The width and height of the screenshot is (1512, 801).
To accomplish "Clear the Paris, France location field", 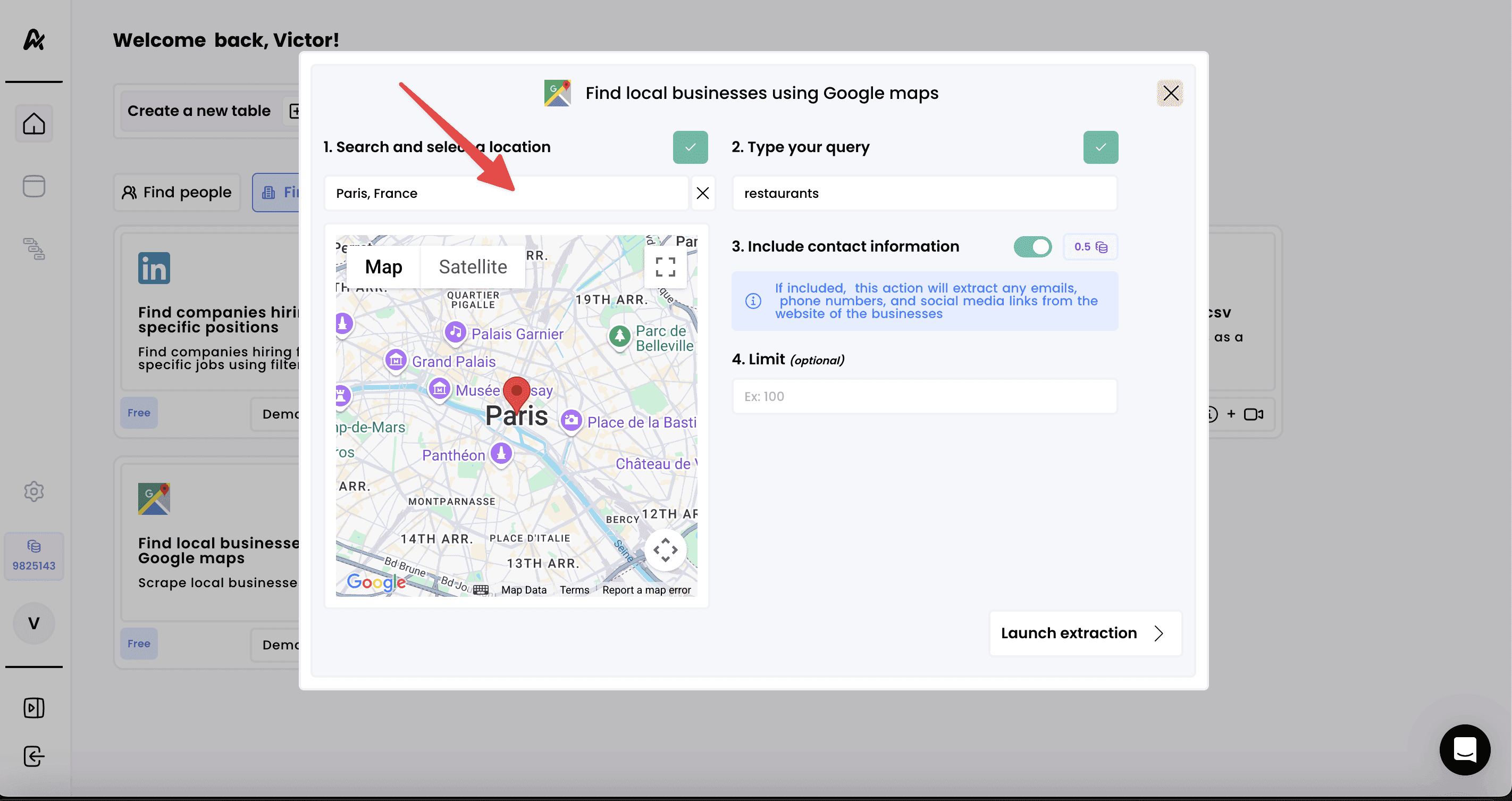I will [x=703, y=193].
